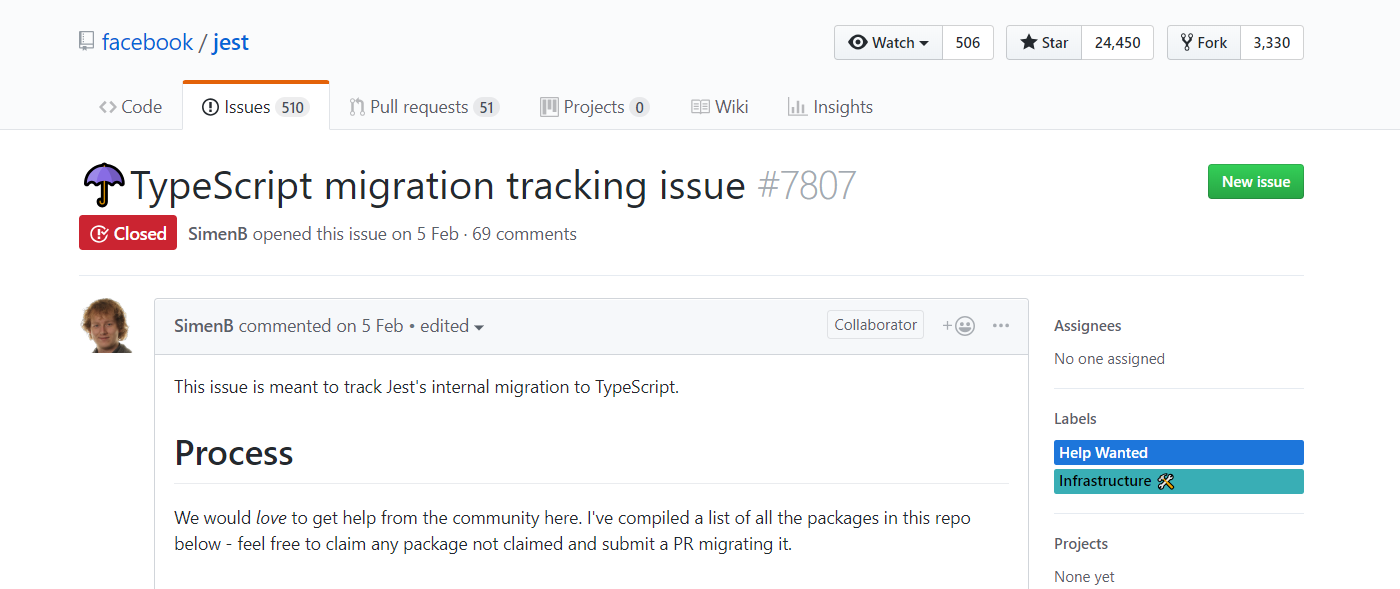Click the Infrastructure label
The width and height of the screenshot is (1400, 589).
(1179, 481)
